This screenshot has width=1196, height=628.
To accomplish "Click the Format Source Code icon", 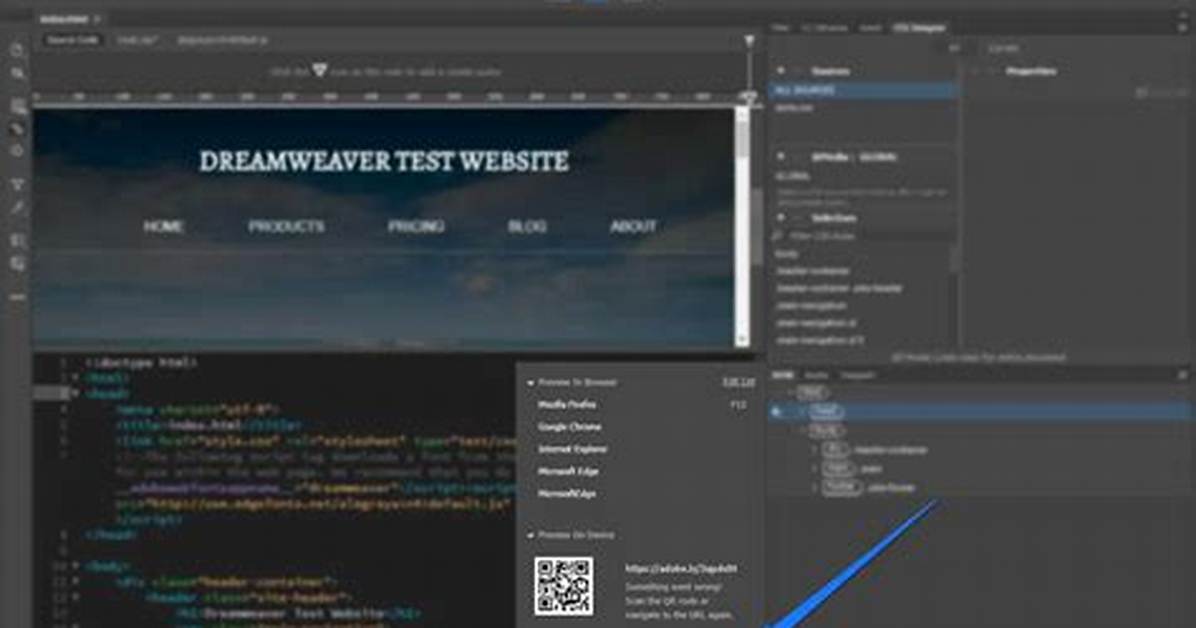I will tap(17, 208).
